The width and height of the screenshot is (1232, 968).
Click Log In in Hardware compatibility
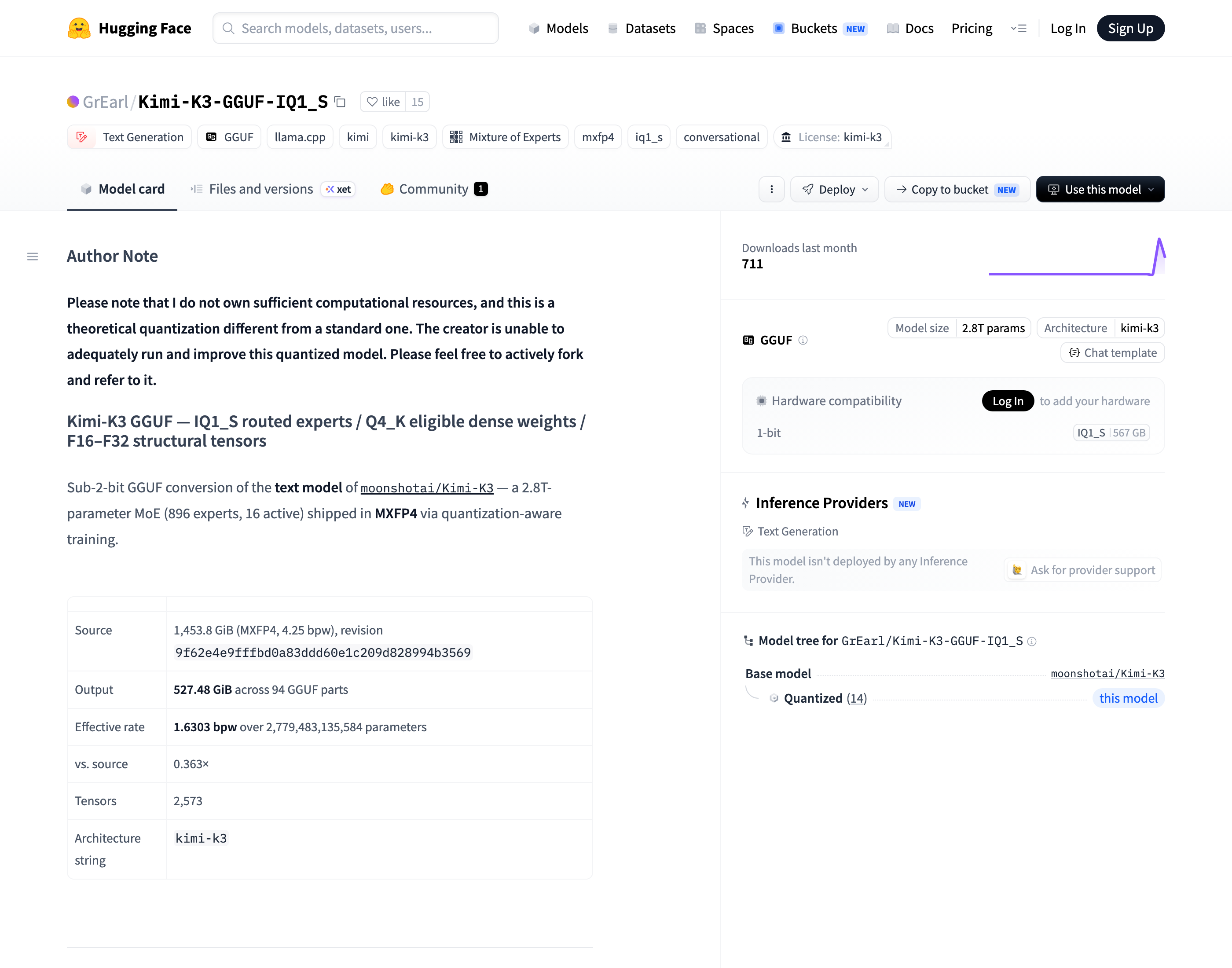pyautogui.click(x=1008, y=401)
